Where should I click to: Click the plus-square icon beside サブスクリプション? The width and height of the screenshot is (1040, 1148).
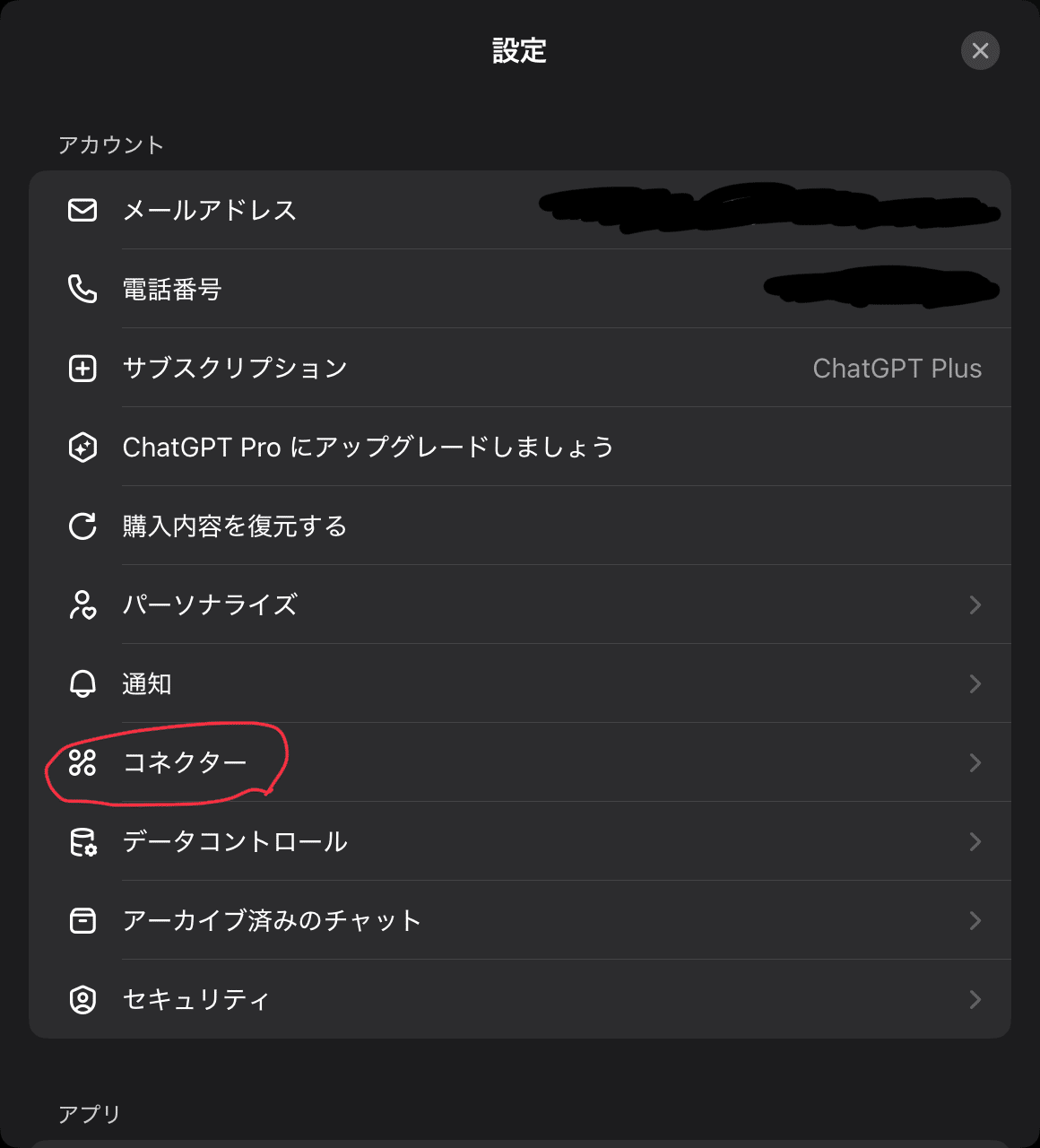(x=82, y=368)
